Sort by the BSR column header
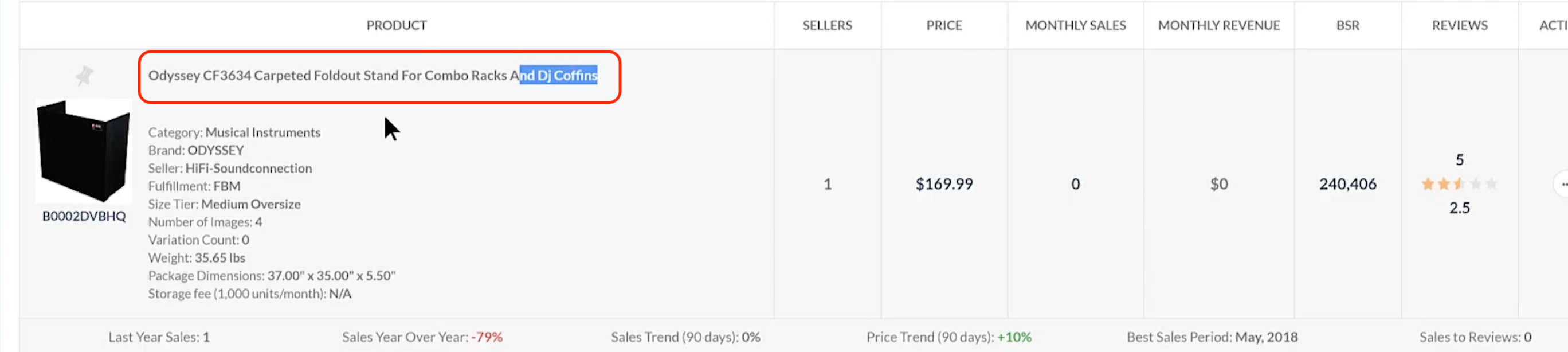The image size is (1568, 352). coord(1348,26)
